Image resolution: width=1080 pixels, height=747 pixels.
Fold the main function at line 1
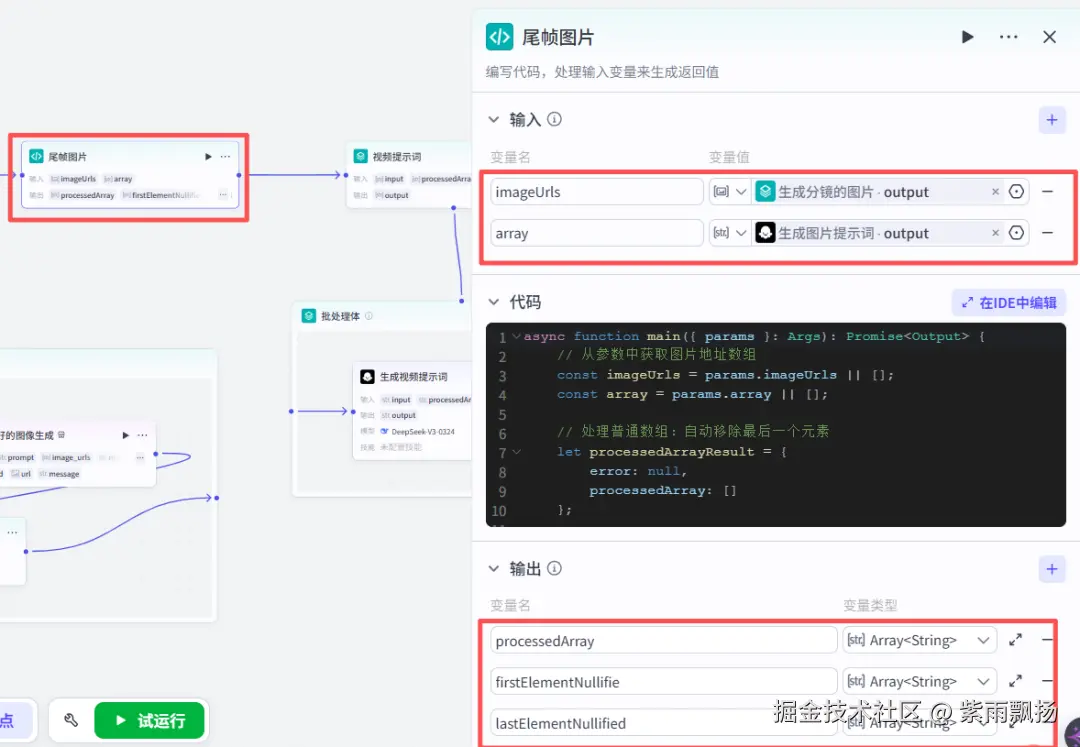point(517,336)
